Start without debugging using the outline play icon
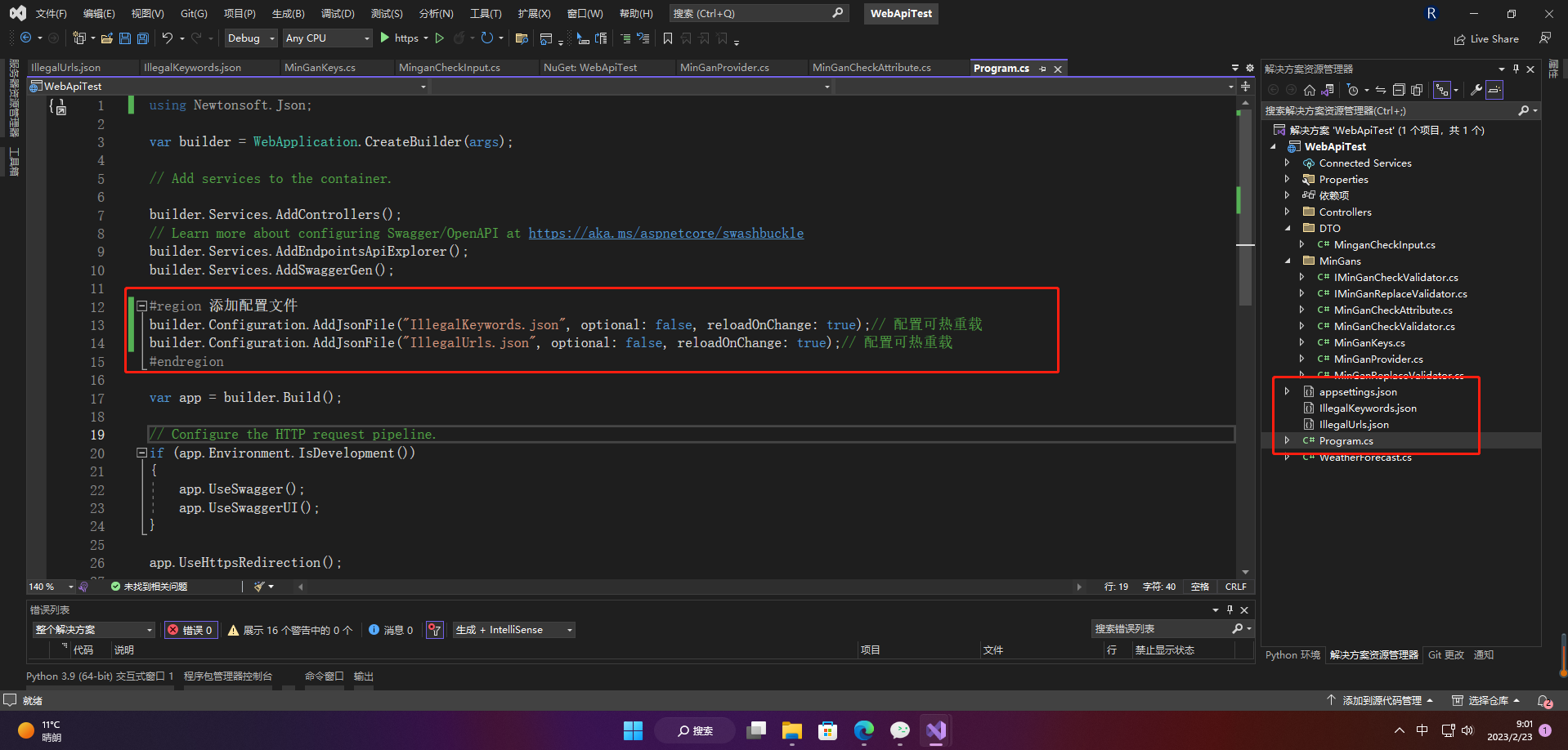 [x=440, y=38]
